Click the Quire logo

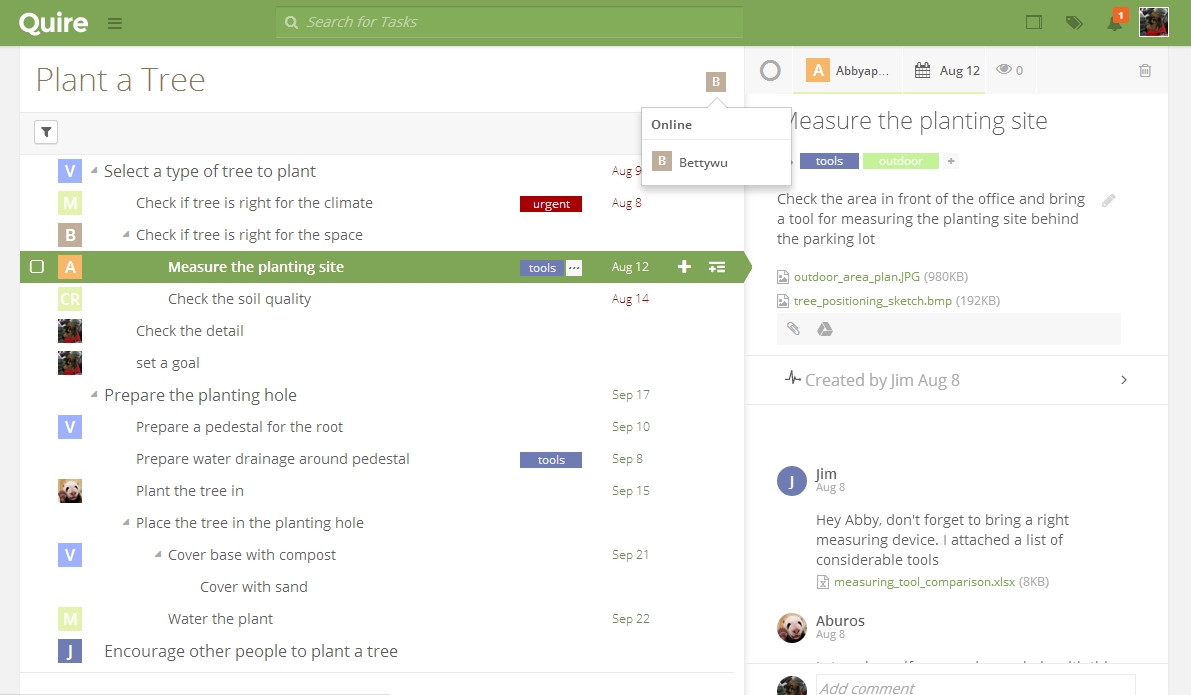pyautogui.click(x=53, y=23)
